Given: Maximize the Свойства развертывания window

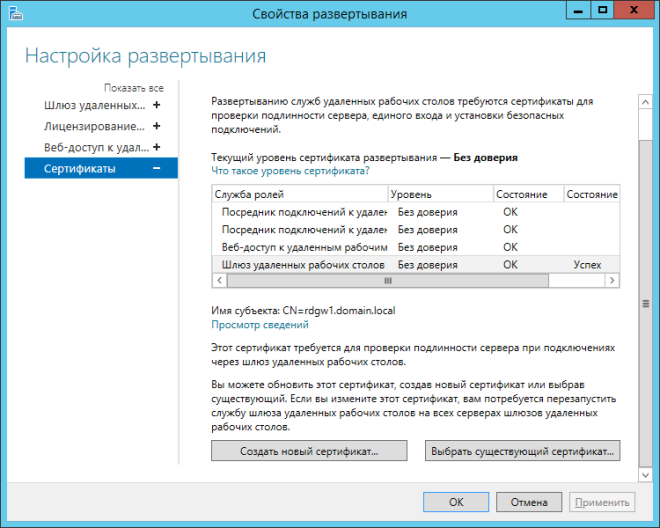Looking at the screenshot, I should click(603, 10).
